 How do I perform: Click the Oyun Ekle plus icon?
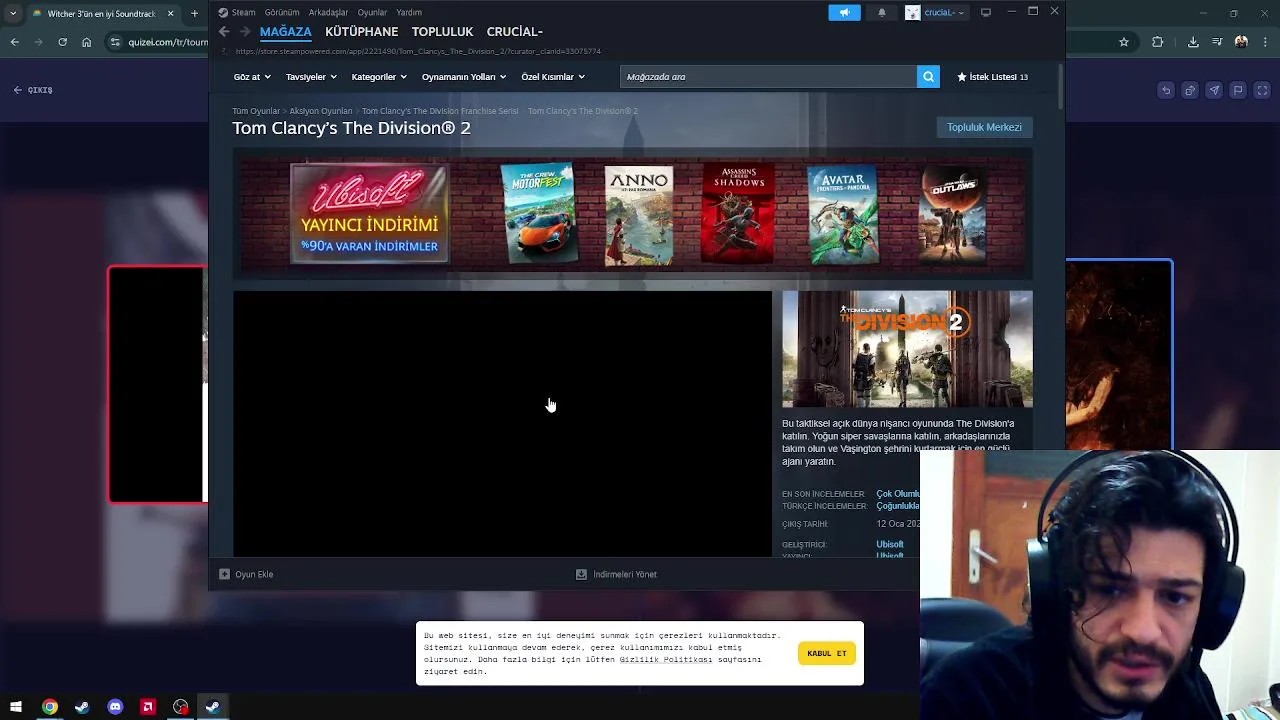tap(224, 574)
